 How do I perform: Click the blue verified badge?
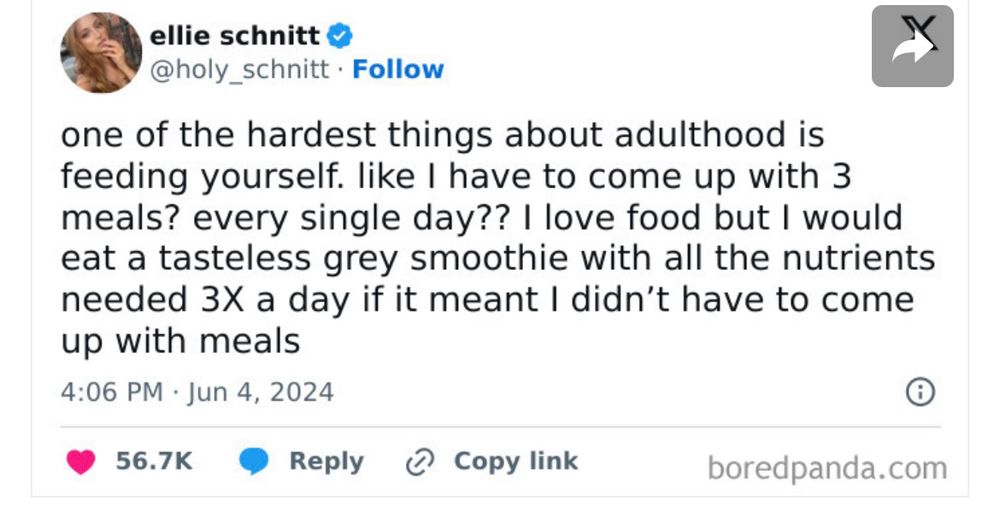click(x=340, y=37)
